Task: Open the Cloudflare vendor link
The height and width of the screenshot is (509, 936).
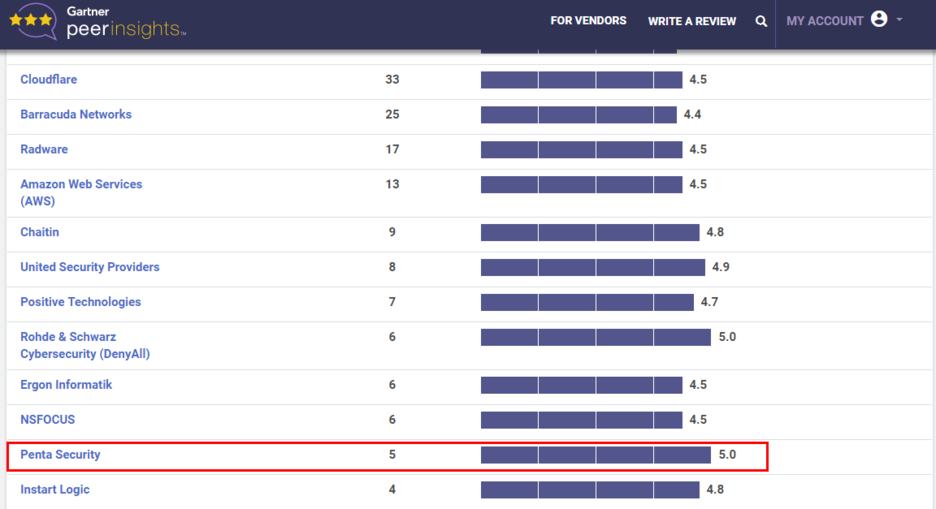Action: 48,79
